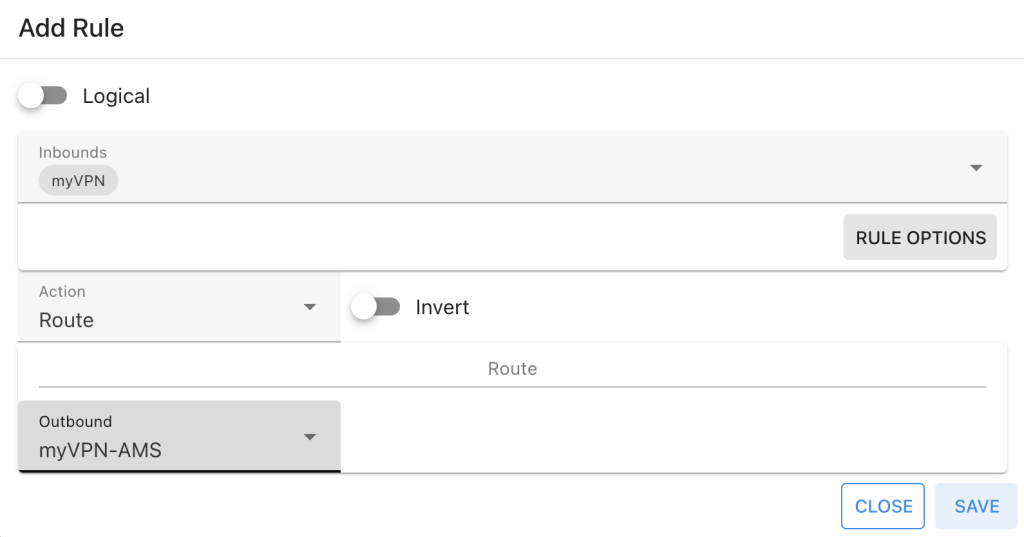Image resolution: width=1024 pixels, height=537 pixels.
Task: Open the Action dropdown arrow
Action: tap(310, 307)
